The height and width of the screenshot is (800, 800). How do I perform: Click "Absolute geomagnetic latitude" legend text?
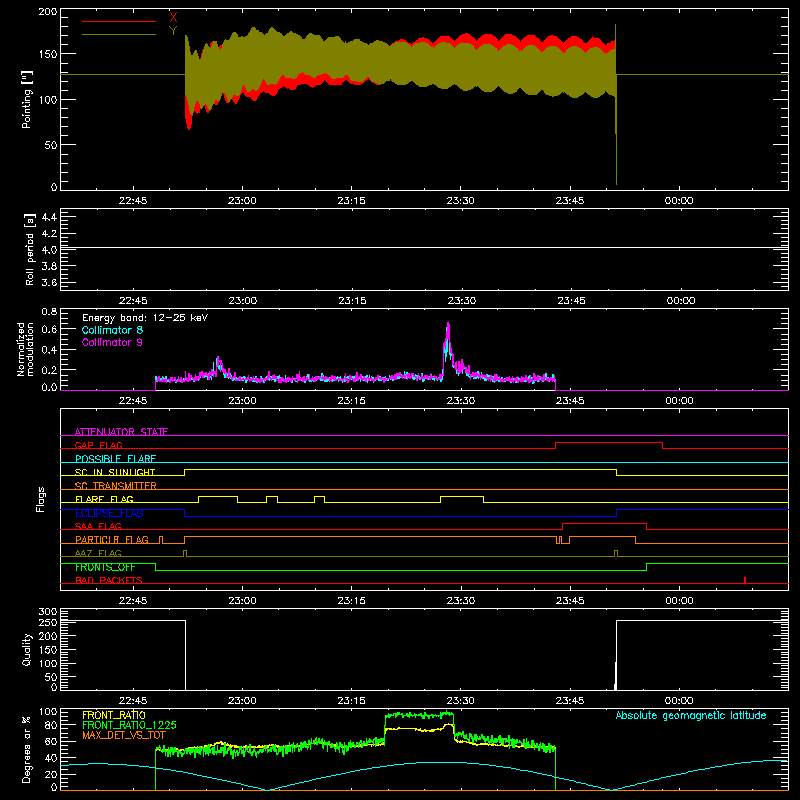tap(691, 715)
